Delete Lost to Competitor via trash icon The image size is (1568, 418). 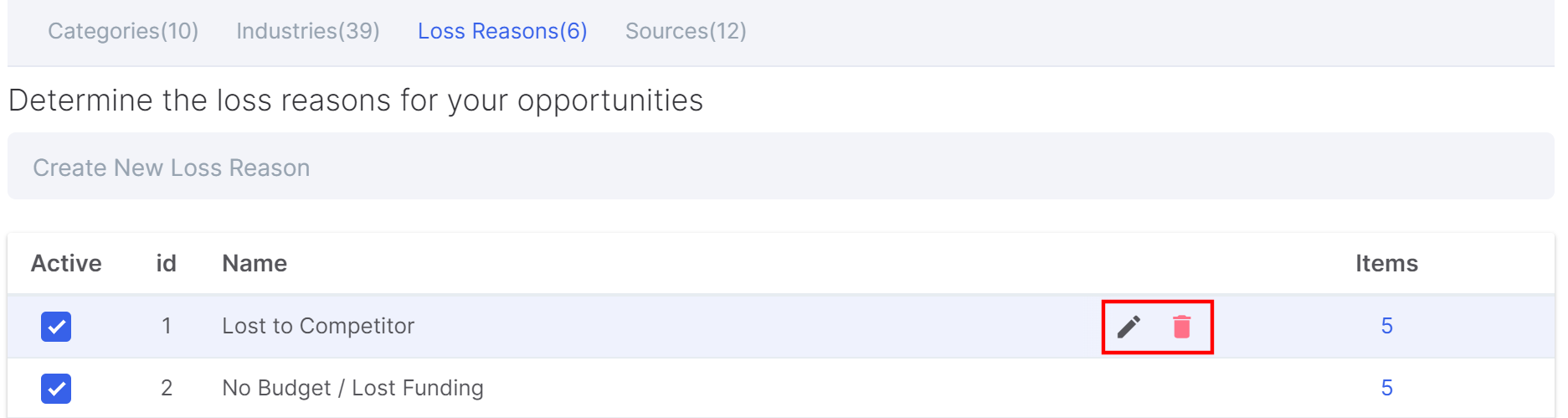pyautogui.click(x=1182, y=327)
